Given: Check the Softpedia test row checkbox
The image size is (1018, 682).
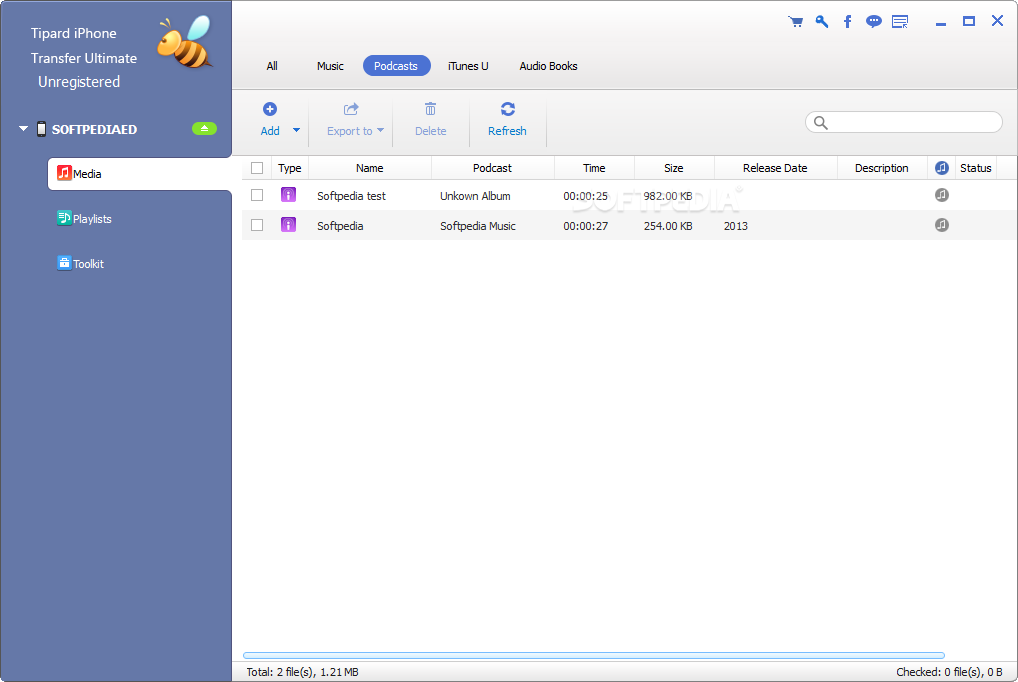Looking at the screenshot, I should 257,195.
